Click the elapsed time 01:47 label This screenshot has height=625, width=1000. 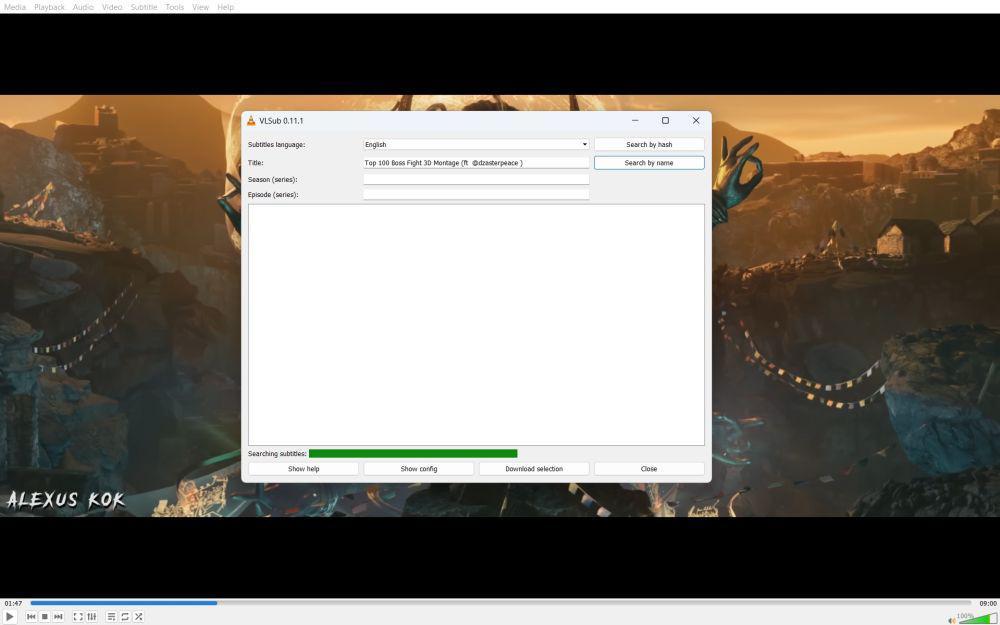13,603
